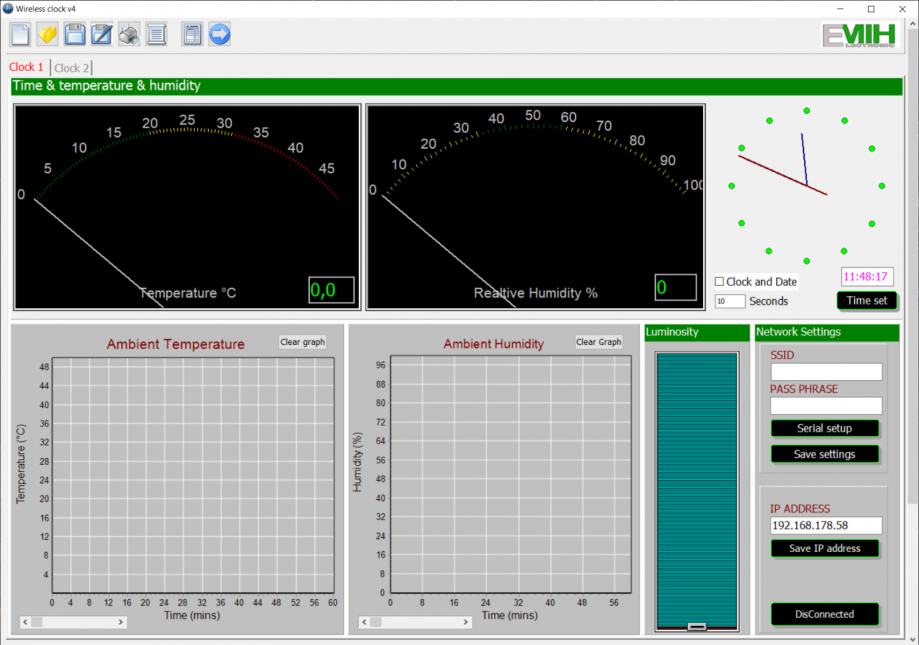Screen dimensions: 919x645
Task: Enable the Clock and Date checkbox
Action: point(720,282)
